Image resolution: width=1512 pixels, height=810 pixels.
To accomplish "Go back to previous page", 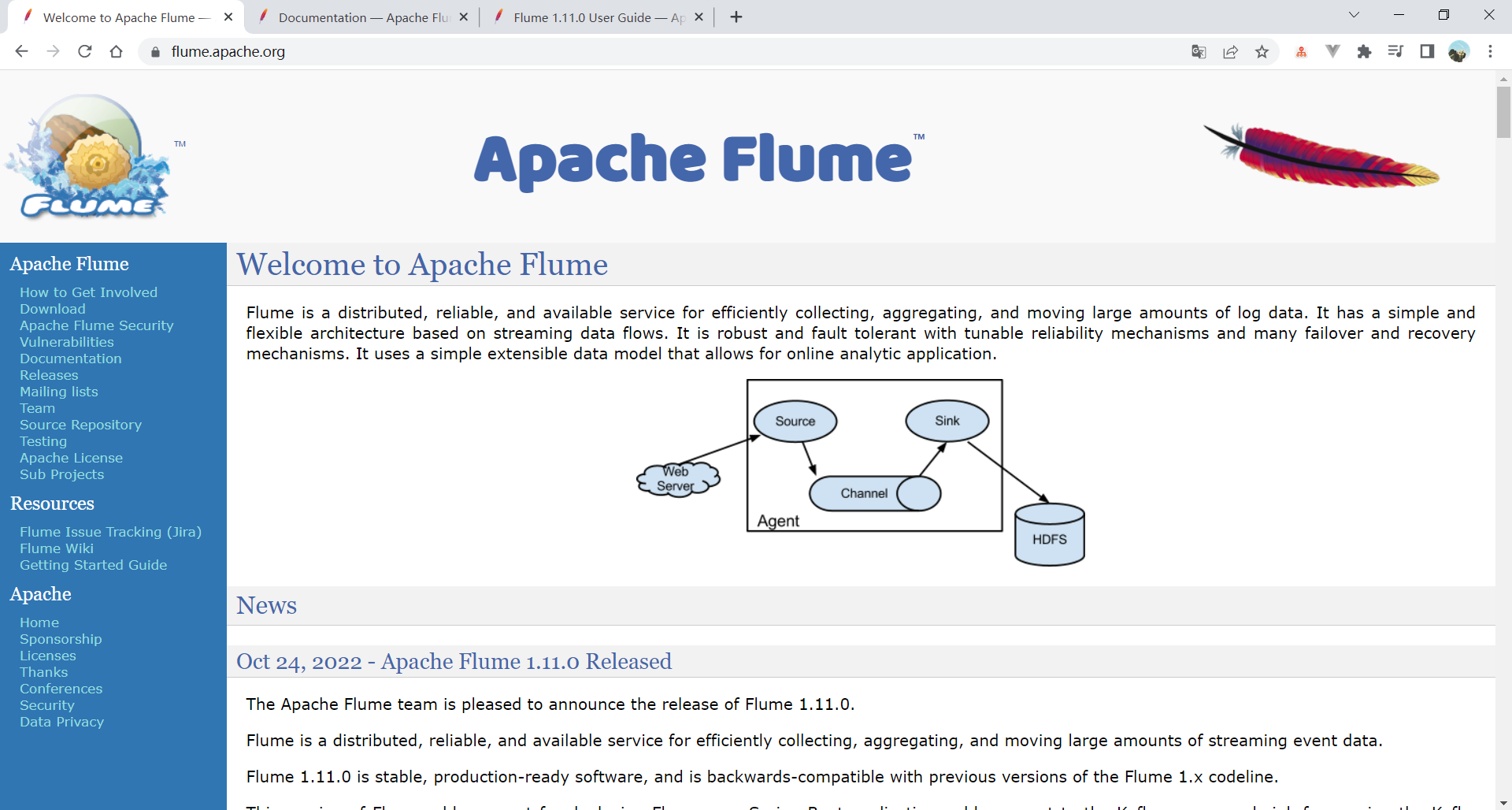I will point(21,51).
